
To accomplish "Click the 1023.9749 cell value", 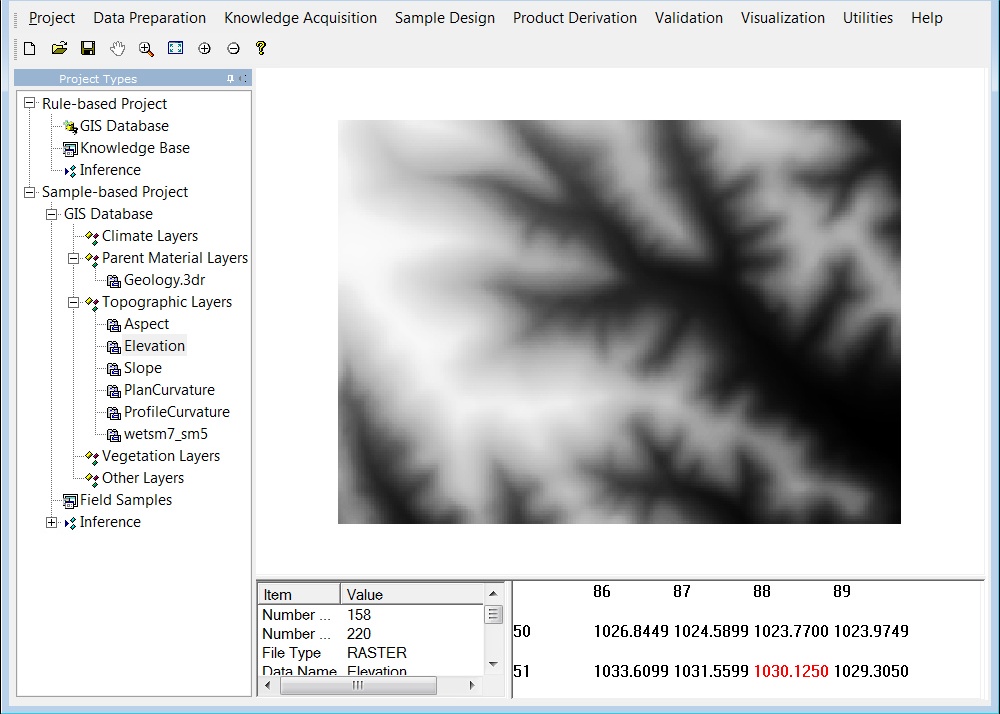I will click(871, 631).
